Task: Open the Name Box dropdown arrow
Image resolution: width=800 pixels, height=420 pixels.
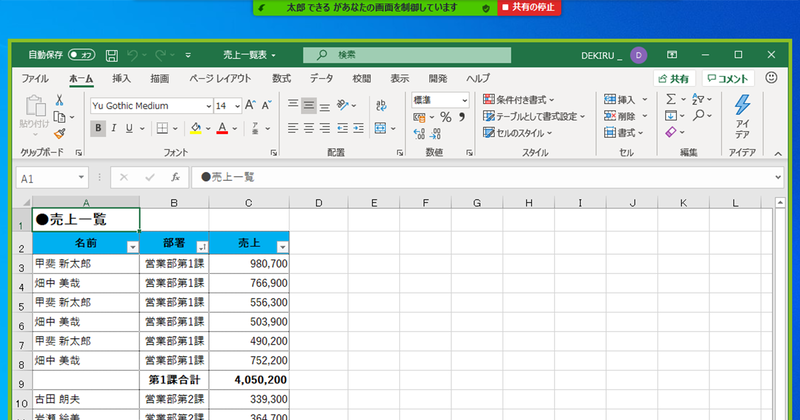Action: click(x=81, y=178)
